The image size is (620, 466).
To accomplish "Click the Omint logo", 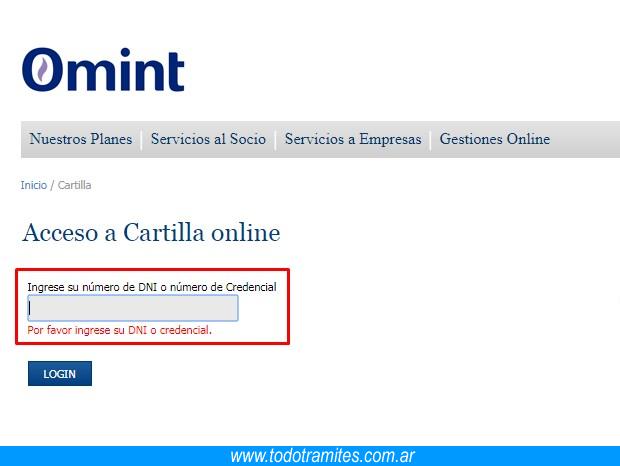I will [103, 70].
